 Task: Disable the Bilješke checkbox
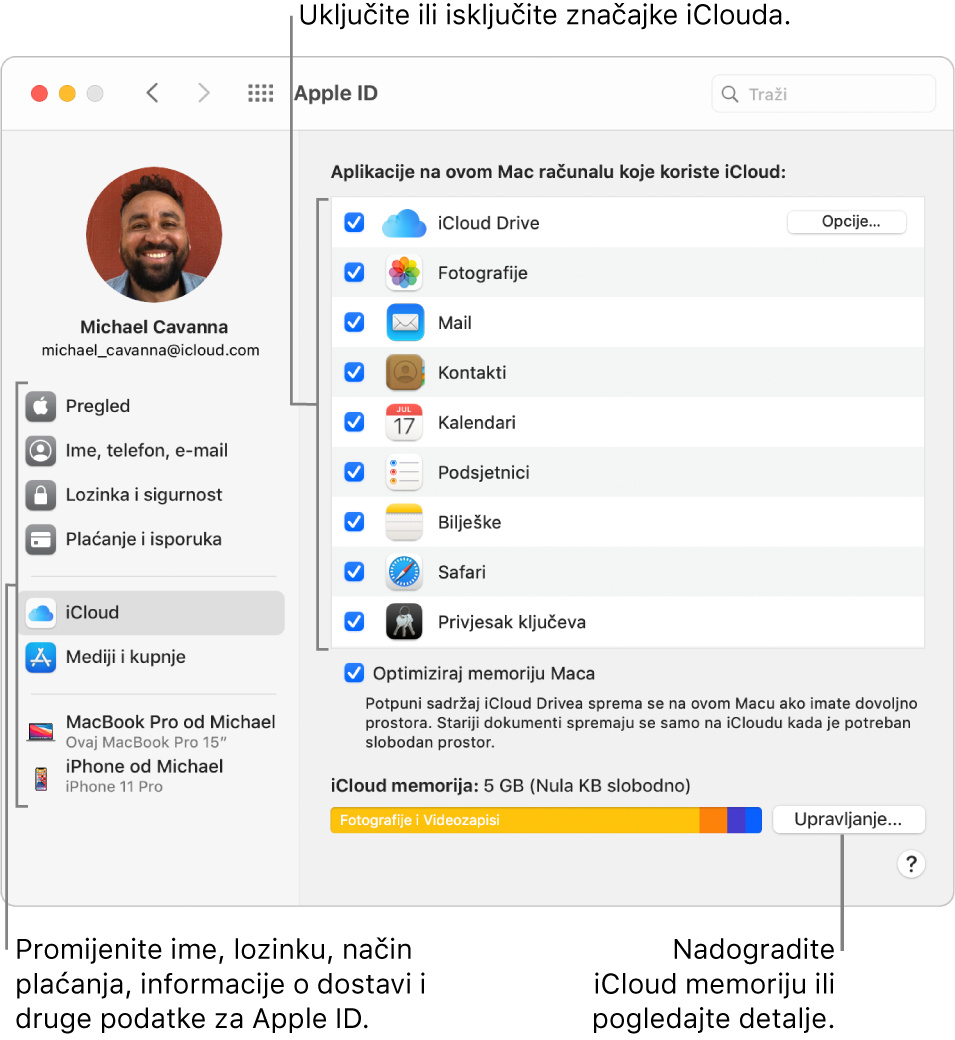(x=354, y=521)
